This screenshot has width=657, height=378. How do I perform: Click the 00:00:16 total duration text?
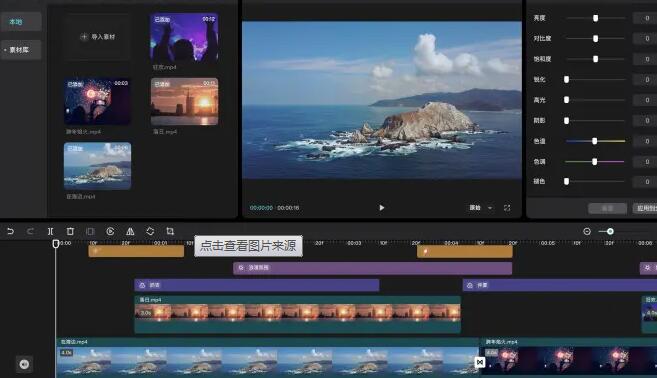point(288,208)
